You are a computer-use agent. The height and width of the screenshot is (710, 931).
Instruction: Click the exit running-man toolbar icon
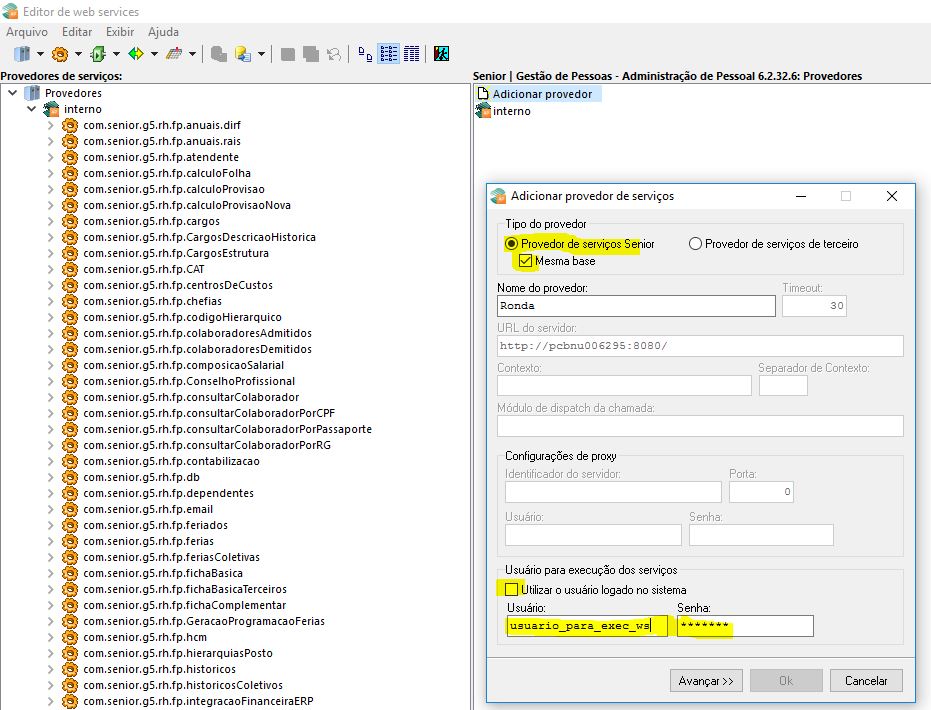[x=441, y=53]
